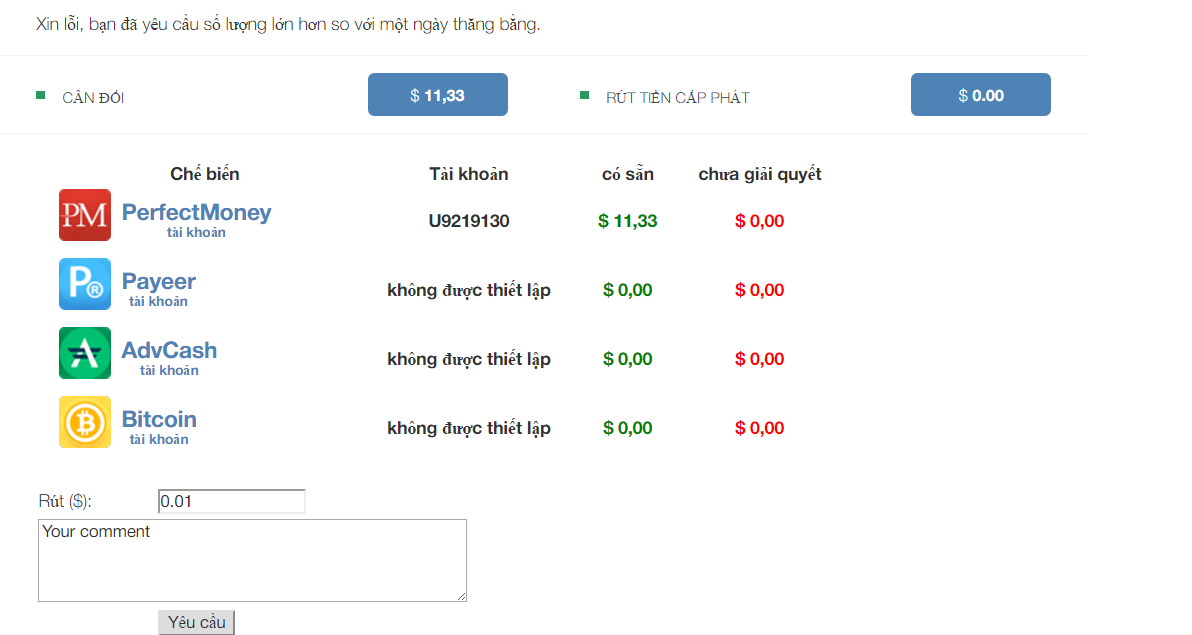Click the green bullet beside RÚT TIỀN CẤP PHÁT
The width and height of the screenshot is (1192, 635).
[584, 95]
